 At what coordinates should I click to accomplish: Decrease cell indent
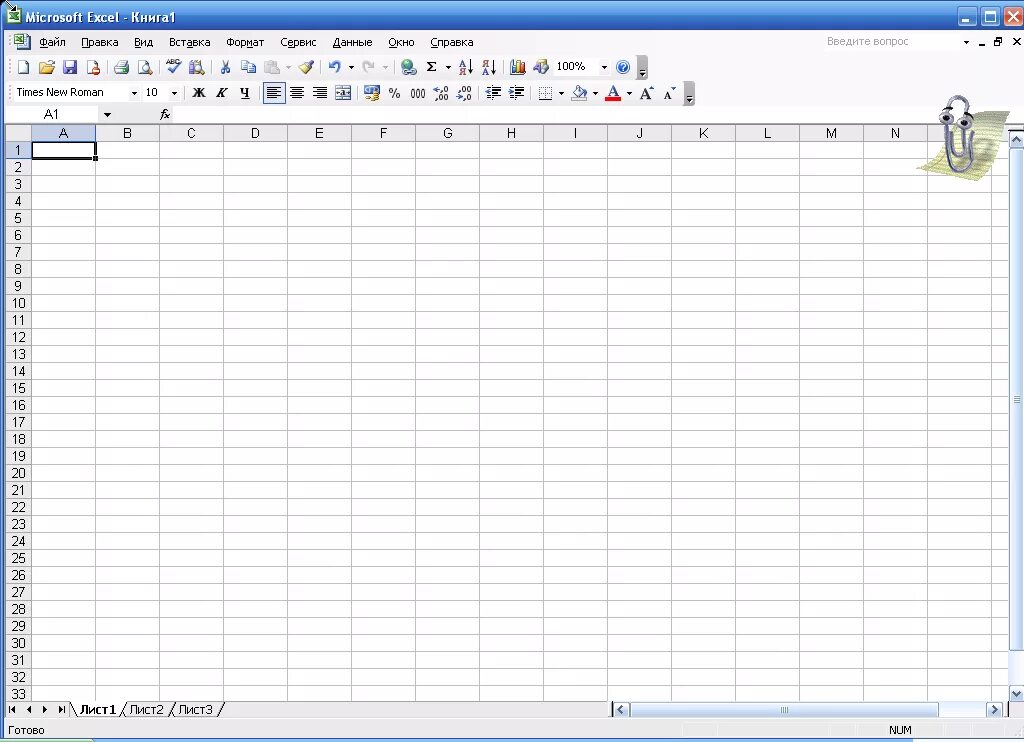tap(493, 93)
